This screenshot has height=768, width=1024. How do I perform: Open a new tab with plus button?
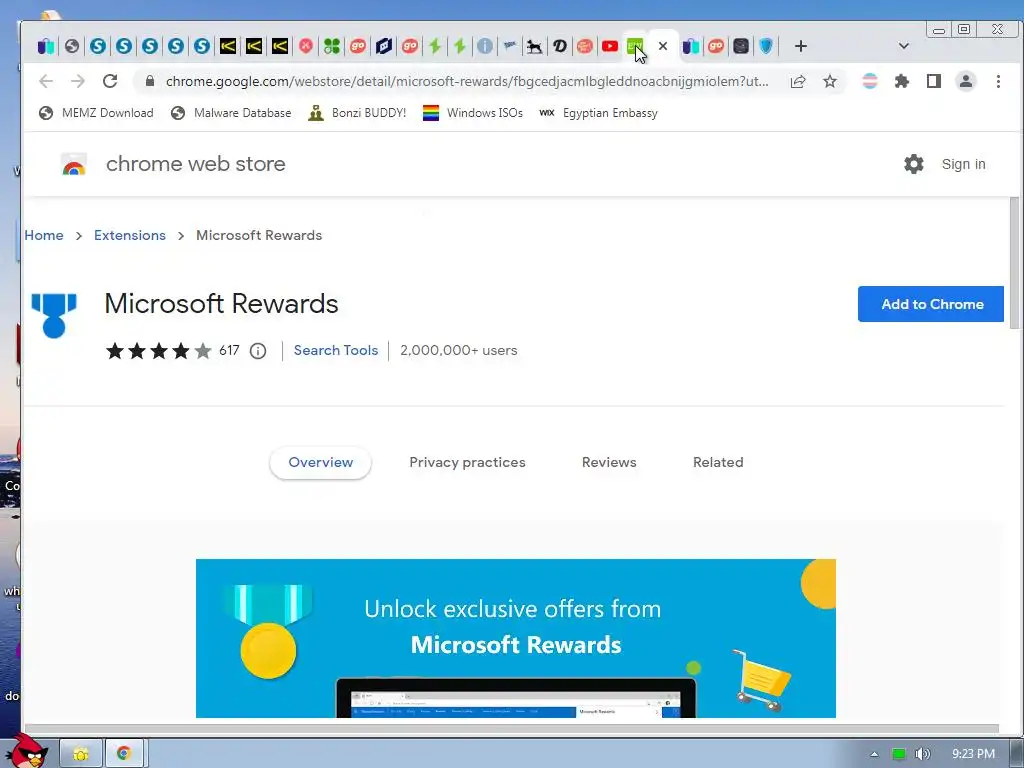pyautogui.click(x=801, y=46)
